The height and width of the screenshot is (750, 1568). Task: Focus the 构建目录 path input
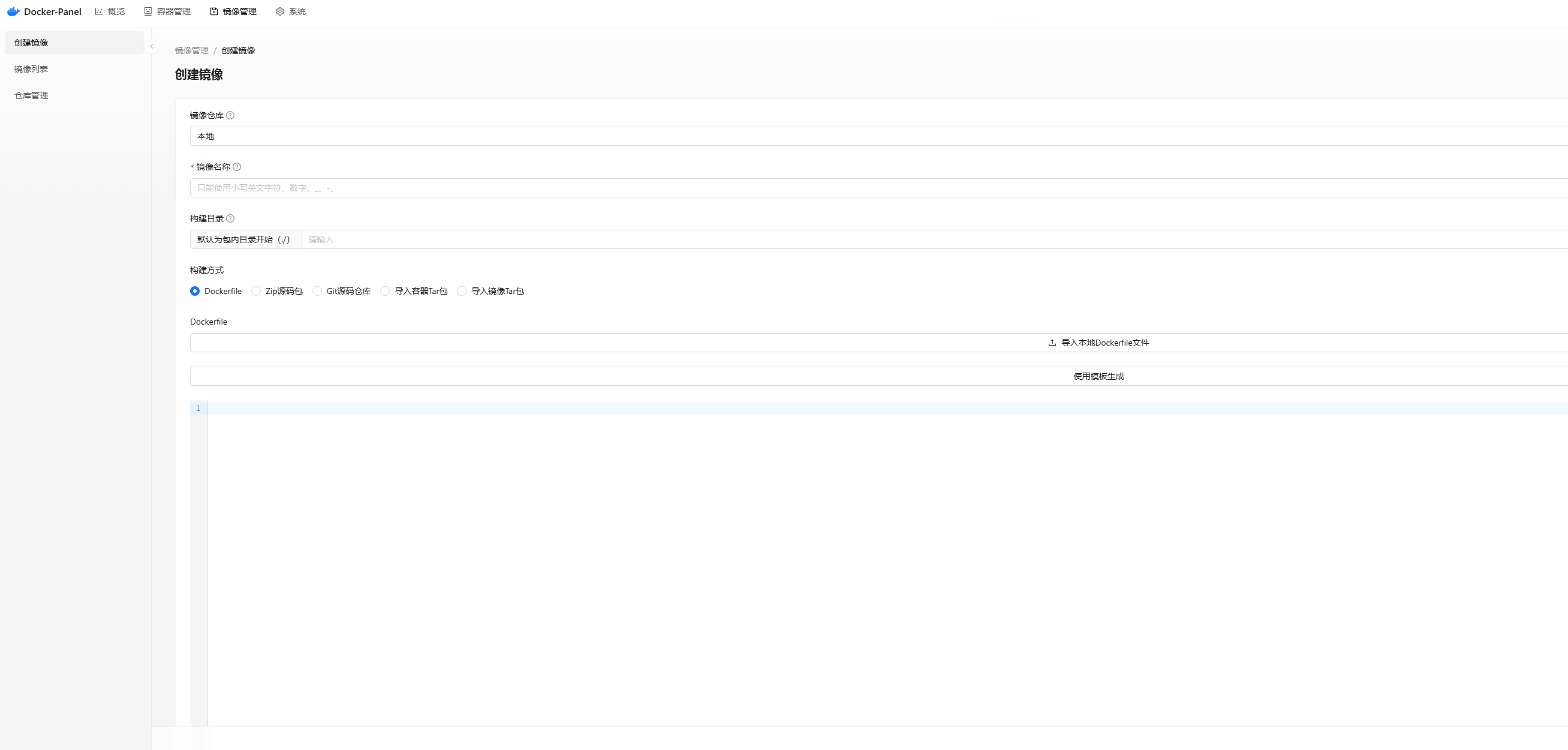pos(934,239)
